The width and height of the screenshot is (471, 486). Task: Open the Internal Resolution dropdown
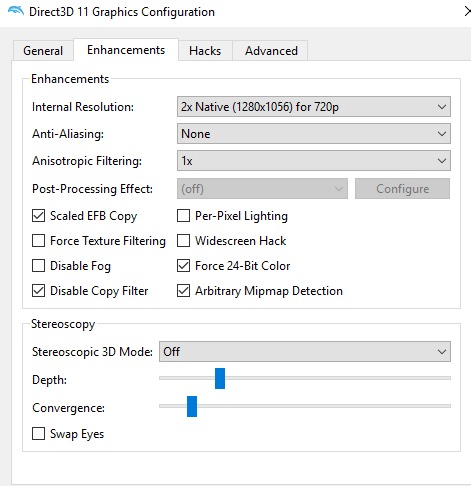coord(314,107)
